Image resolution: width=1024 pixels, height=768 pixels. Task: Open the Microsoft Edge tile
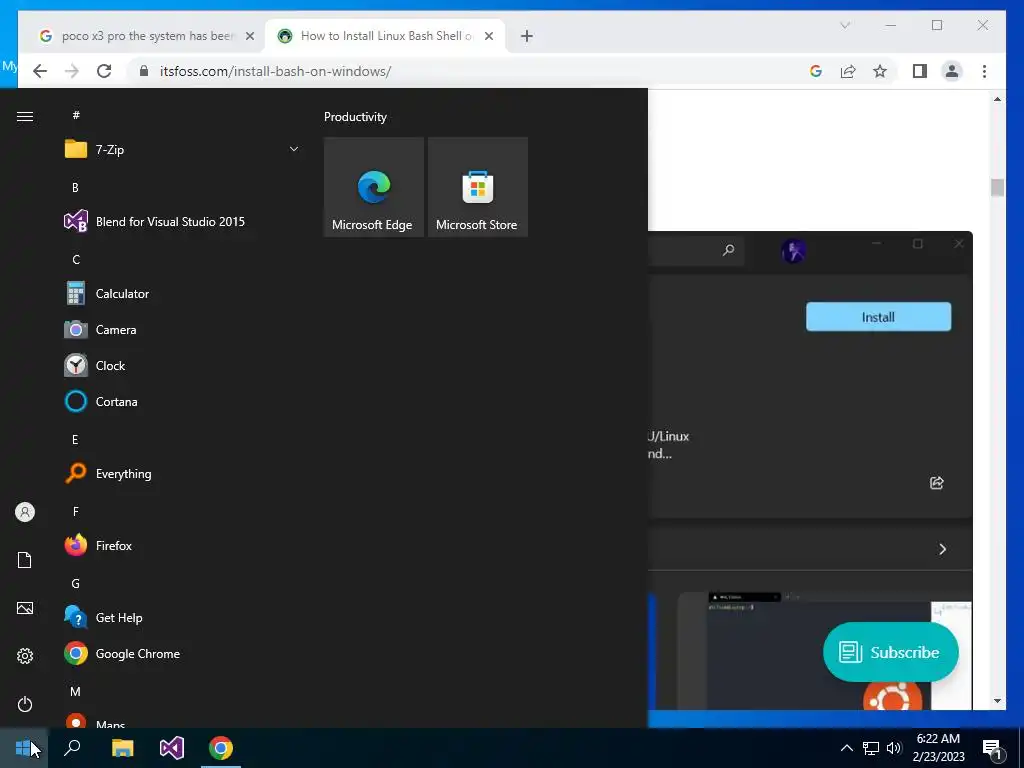coord(374,187)
